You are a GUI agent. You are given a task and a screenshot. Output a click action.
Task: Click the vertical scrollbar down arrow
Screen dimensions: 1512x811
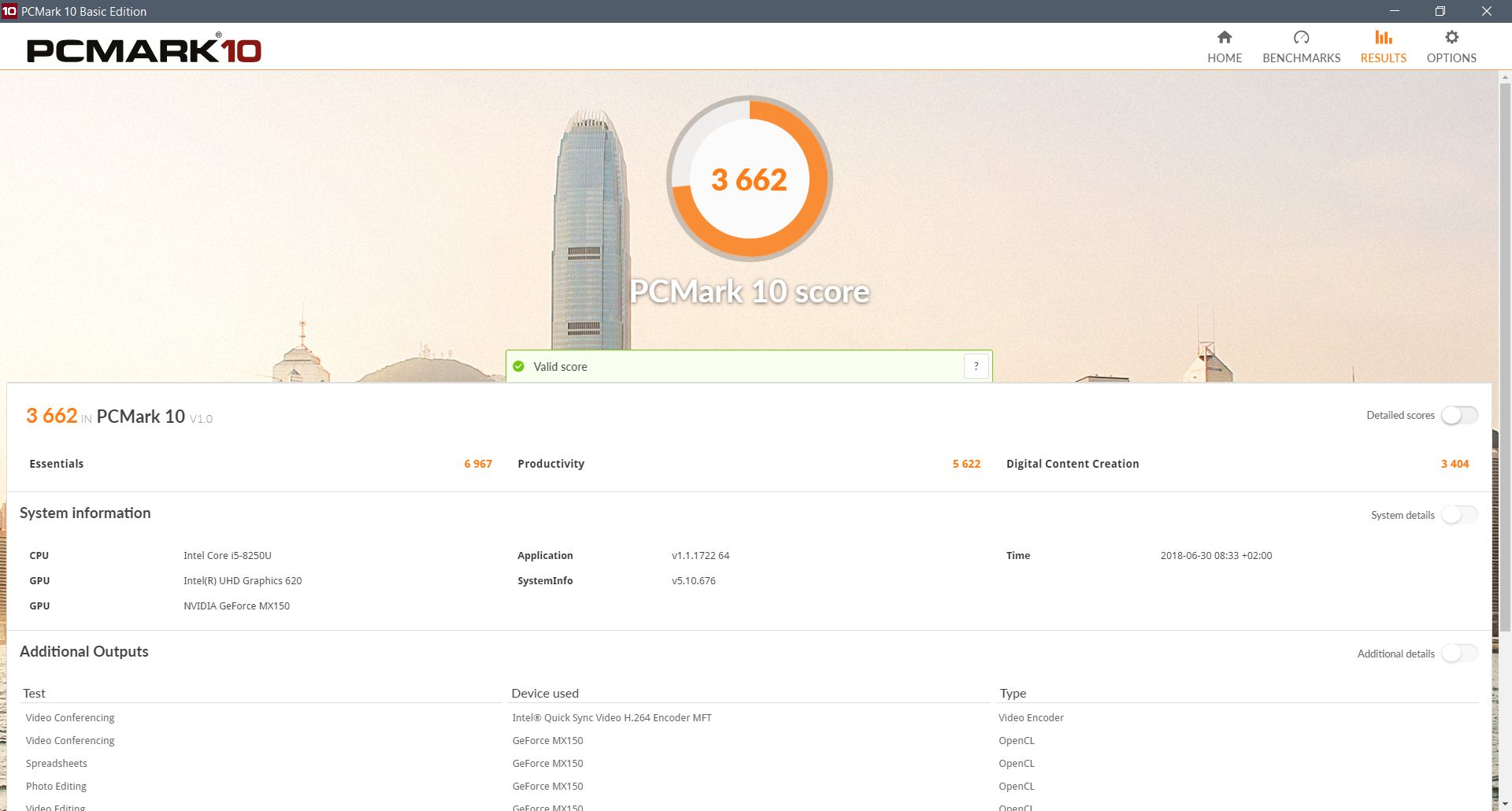1505,803
